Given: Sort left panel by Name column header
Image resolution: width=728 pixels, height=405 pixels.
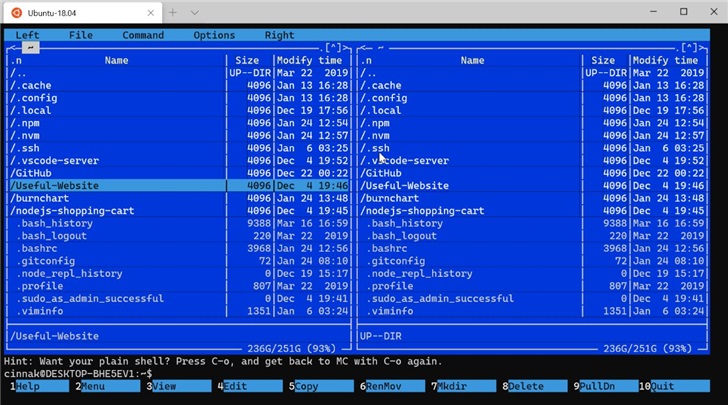Looking at the screenshot, I should point(116,60).
